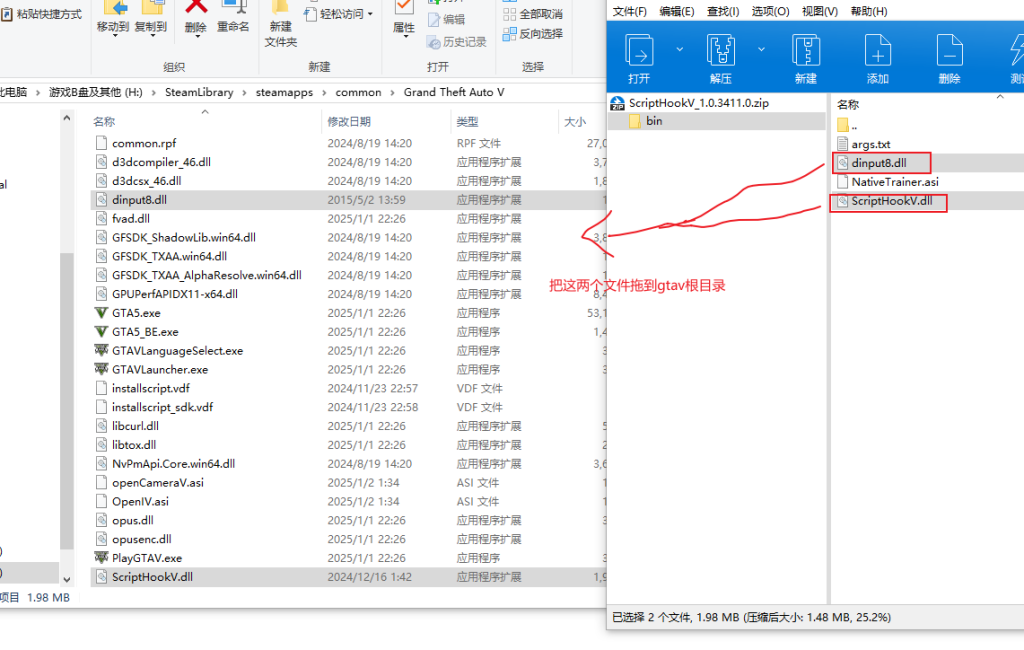
Task: Select libcurl.dll file icon
Action: coord(101,426)
